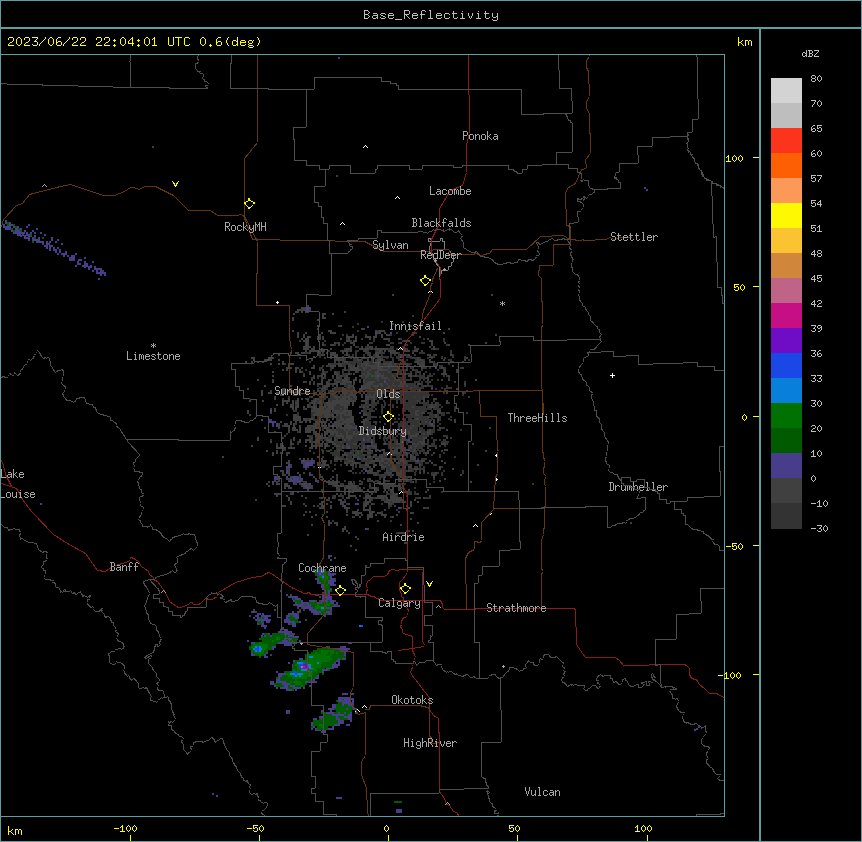
Task: Select the Stettler city label
Action: 634,237
